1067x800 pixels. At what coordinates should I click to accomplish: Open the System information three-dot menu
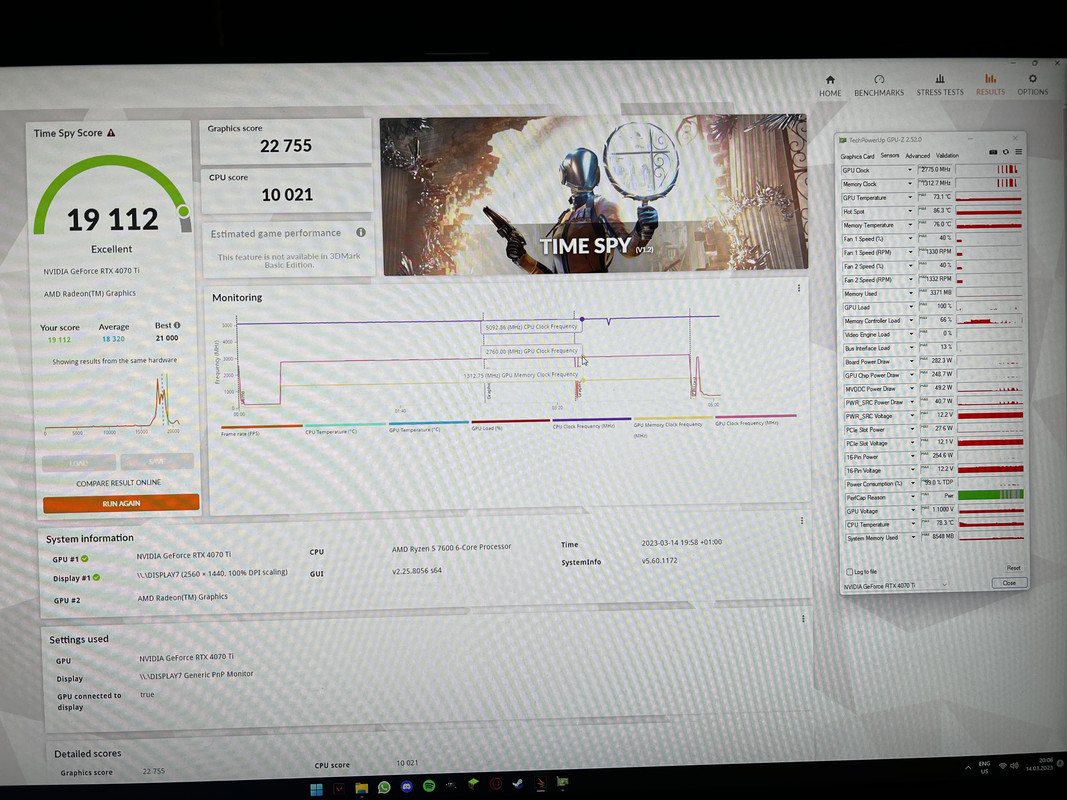(802, 520)
